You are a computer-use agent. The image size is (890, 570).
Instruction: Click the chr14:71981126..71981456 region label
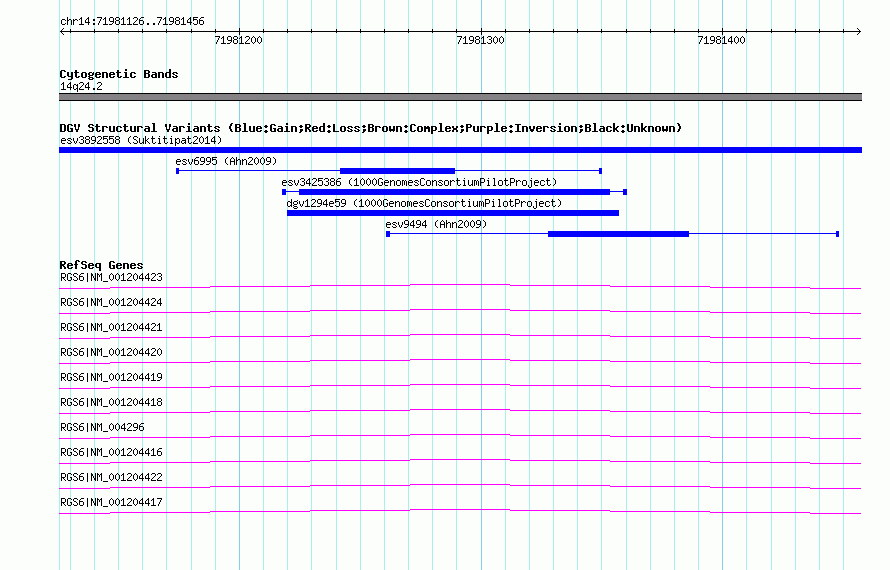click(132, 22)
